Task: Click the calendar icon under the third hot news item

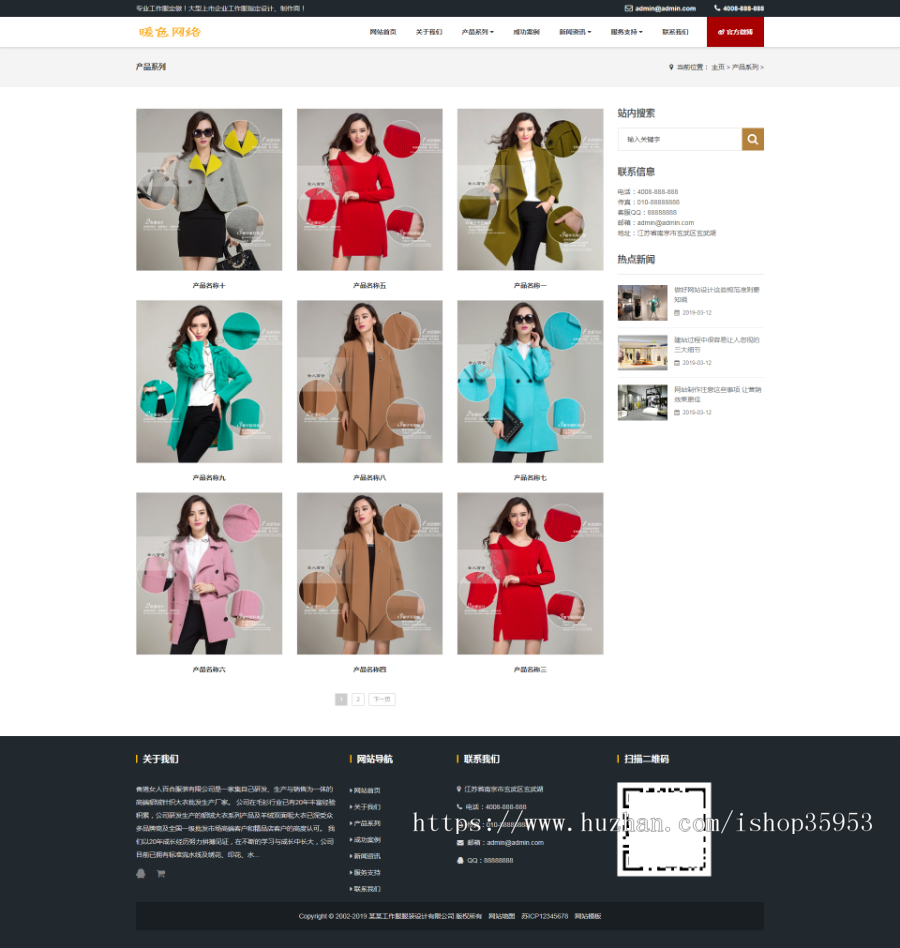Action: [x=677, y=412]
